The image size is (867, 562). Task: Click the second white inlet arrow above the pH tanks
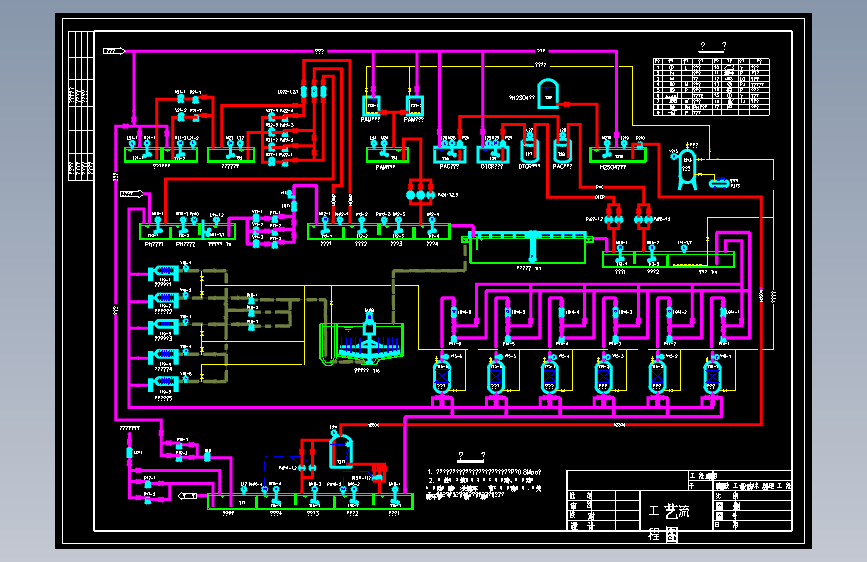[x=132, y=194]
